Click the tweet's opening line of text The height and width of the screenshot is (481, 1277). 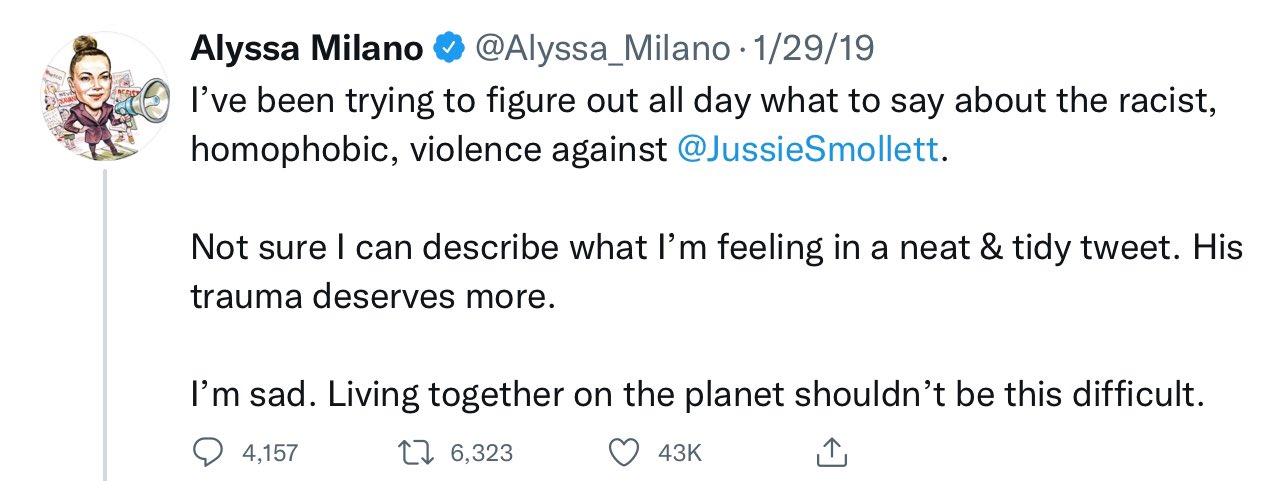point(690,101)
